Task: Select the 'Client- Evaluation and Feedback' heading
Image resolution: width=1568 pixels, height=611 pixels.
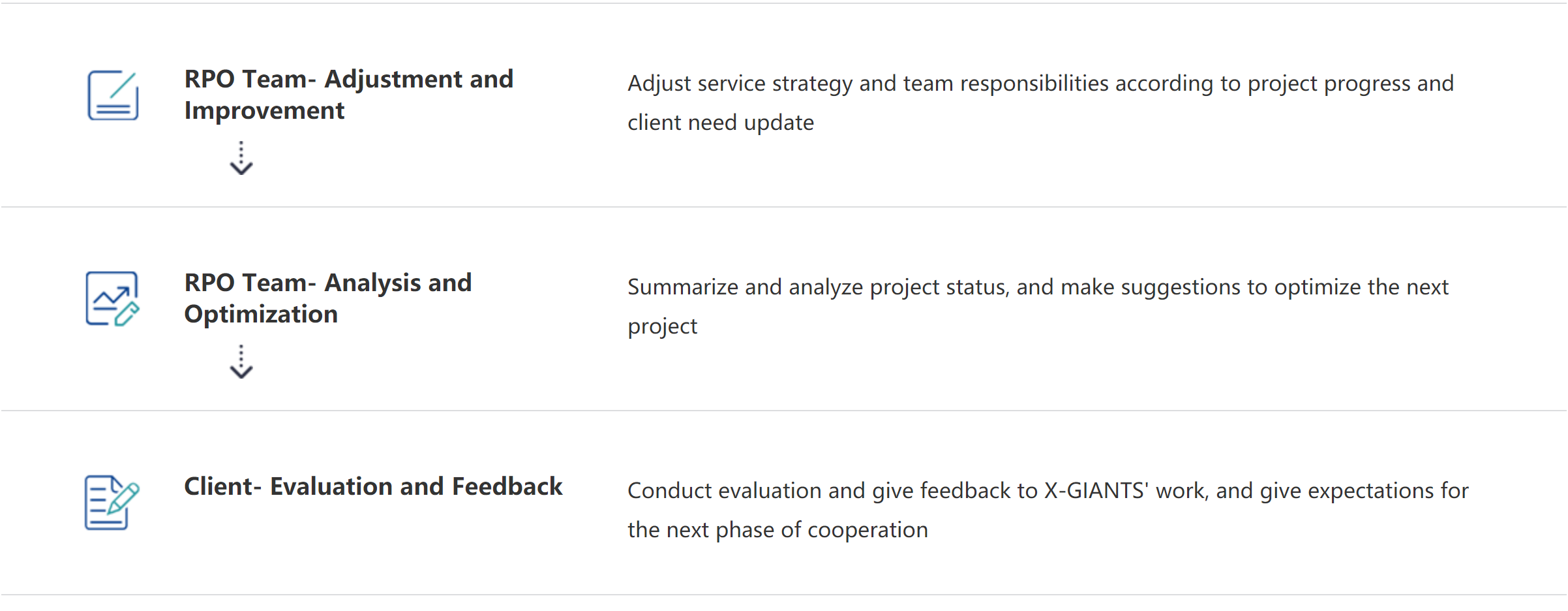Action: pos(373,486)
